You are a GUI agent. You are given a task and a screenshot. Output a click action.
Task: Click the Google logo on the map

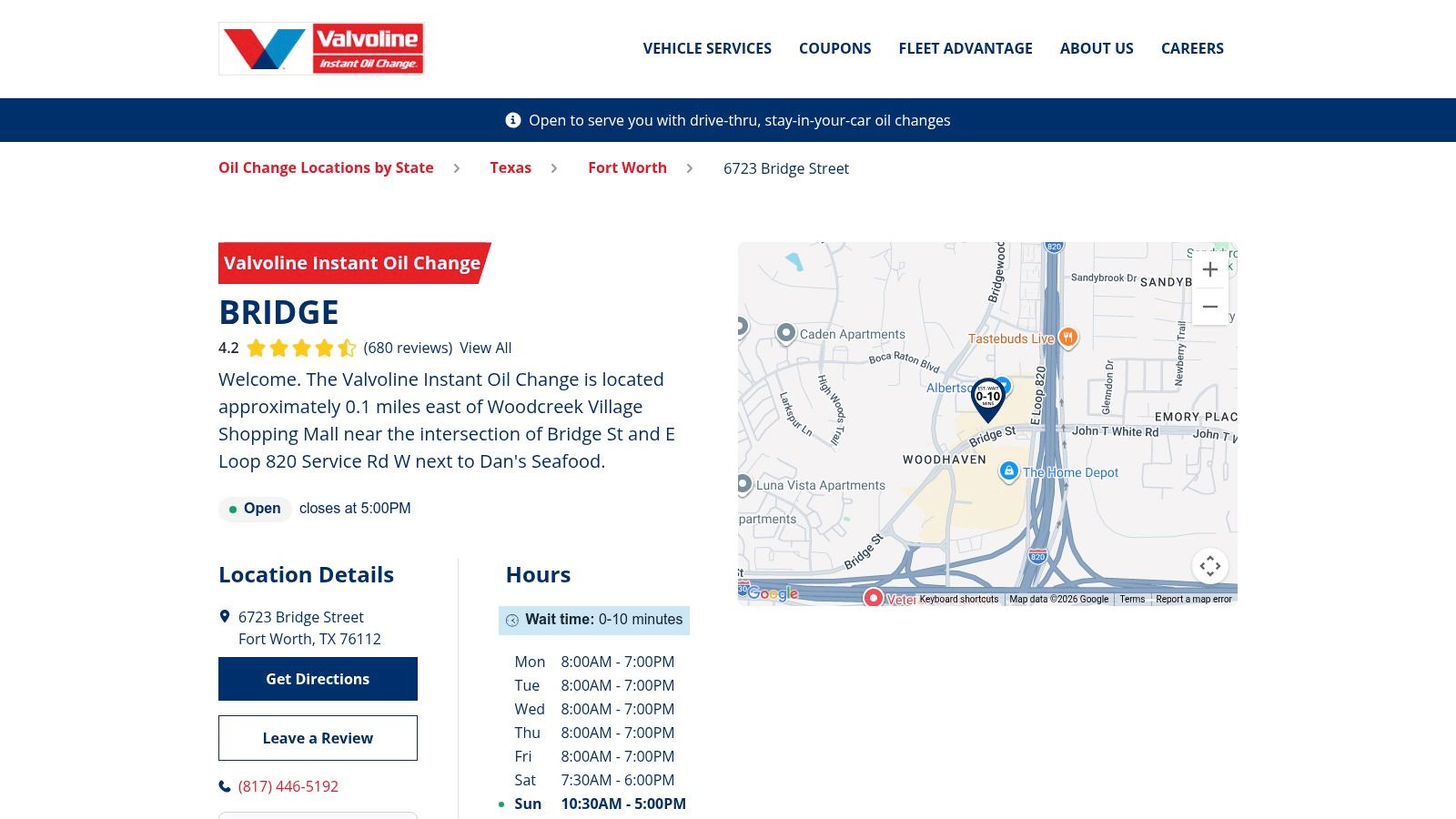(773, 593)
